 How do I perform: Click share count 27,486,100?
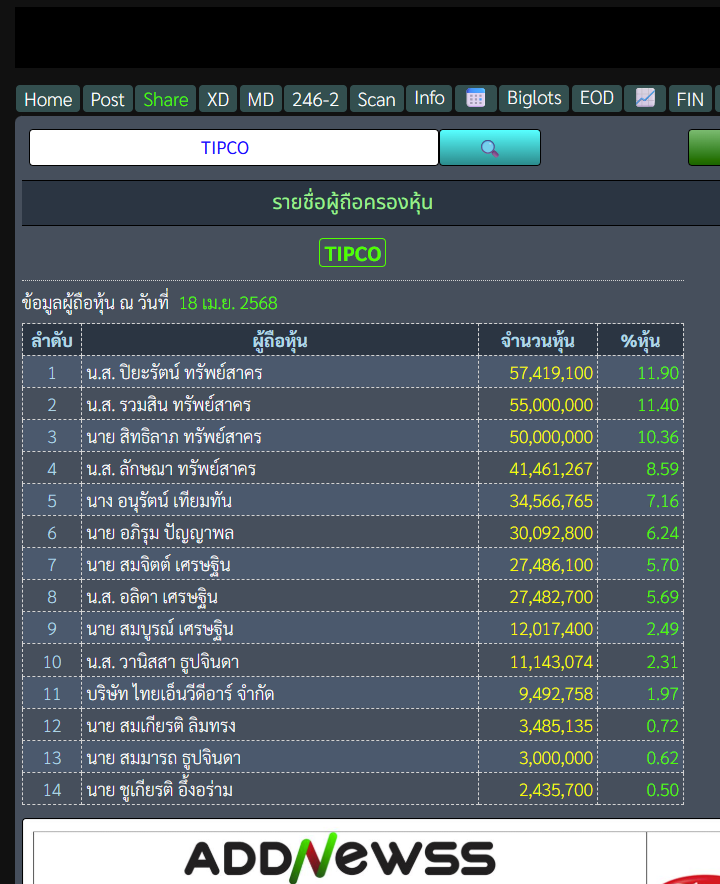click(551, 565)
